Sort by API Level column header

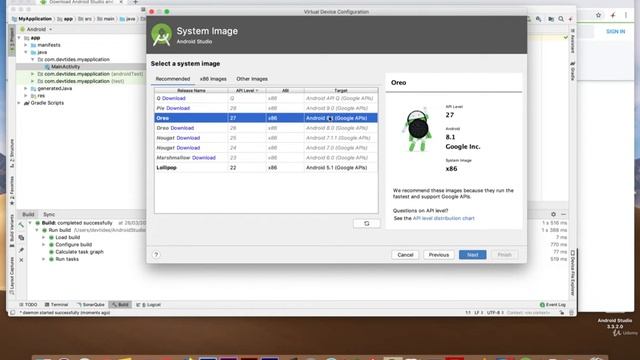click(247, 91)
